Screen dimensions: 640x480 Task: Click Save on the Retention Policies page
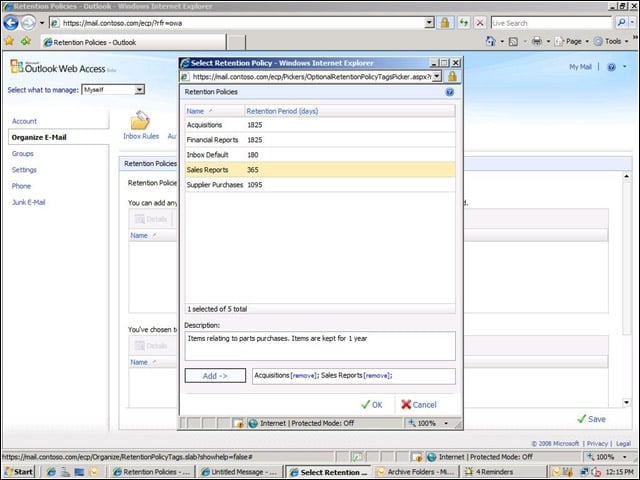(x=592, y=419)
